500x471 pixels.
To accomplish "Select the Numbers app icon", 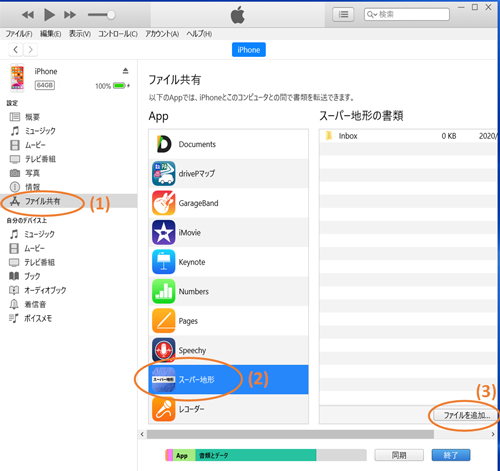I will pyautogui.click(x=163, y=291).
